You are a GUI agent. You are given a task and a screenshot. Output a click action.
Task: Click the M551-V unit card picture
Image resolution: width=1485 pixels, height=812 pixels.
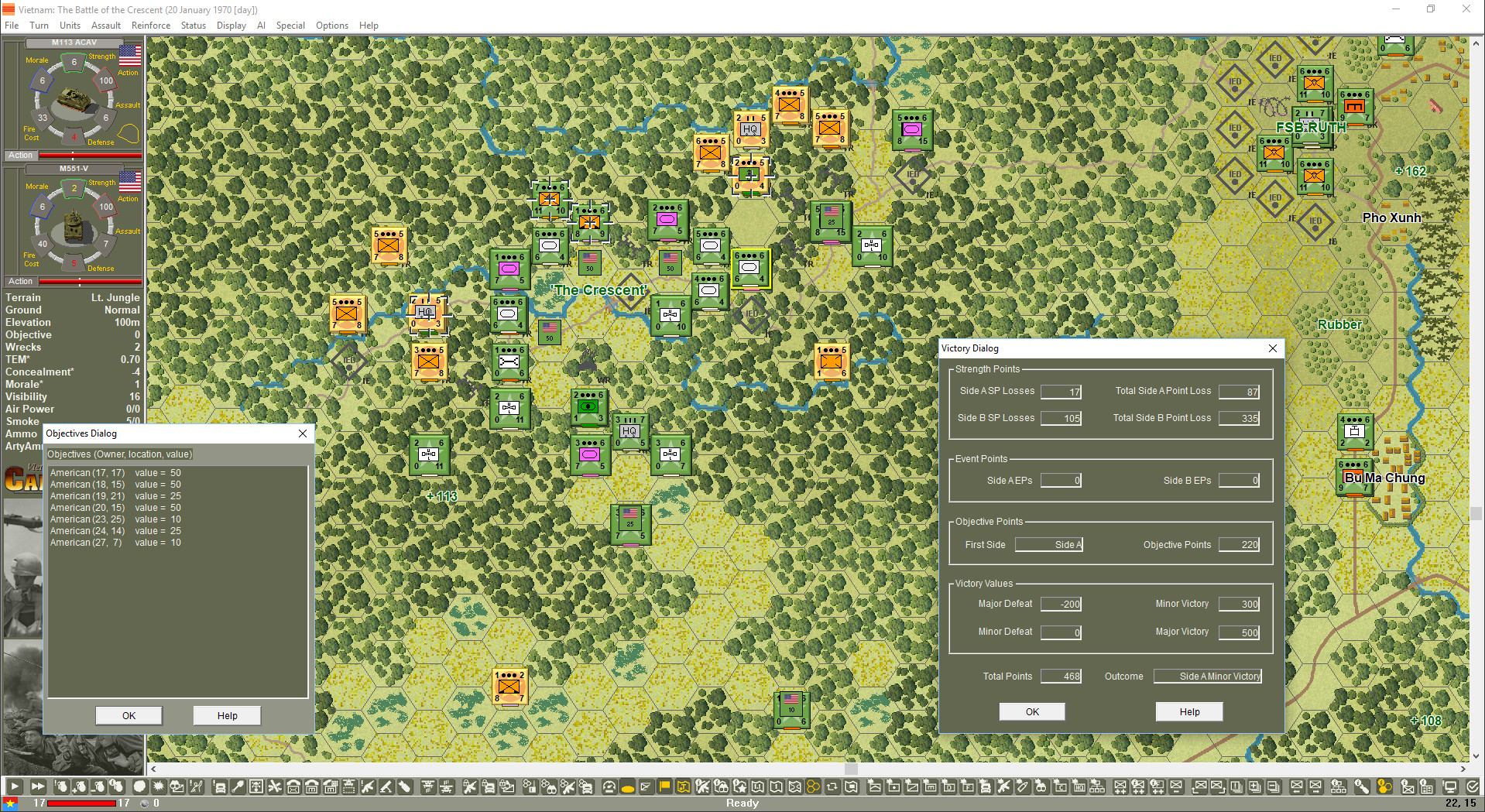click(x=74, y=226)
